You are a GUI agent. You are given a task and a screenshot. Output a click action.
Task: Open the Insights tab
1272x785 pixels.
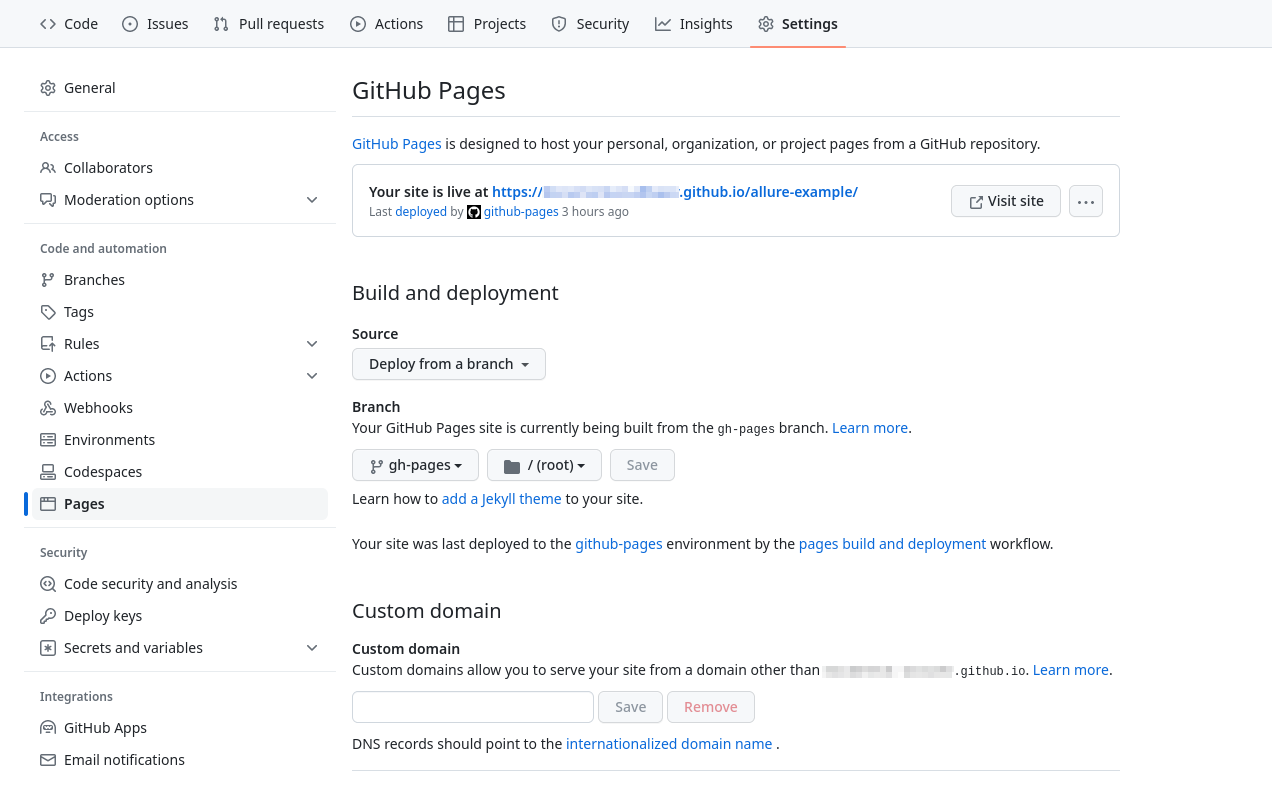pyautogui.click(x=693, y=23)
